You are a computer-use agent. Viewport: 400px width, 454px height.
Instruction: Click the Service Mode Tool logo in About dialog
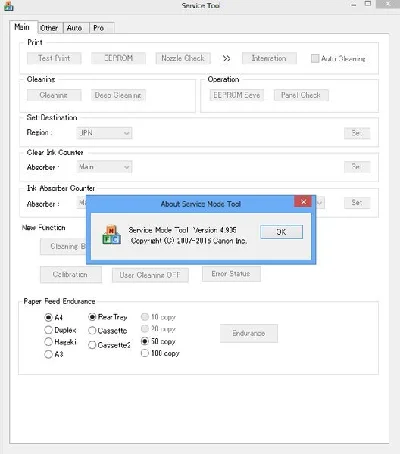pyautogui.click(x=111, y=235)
